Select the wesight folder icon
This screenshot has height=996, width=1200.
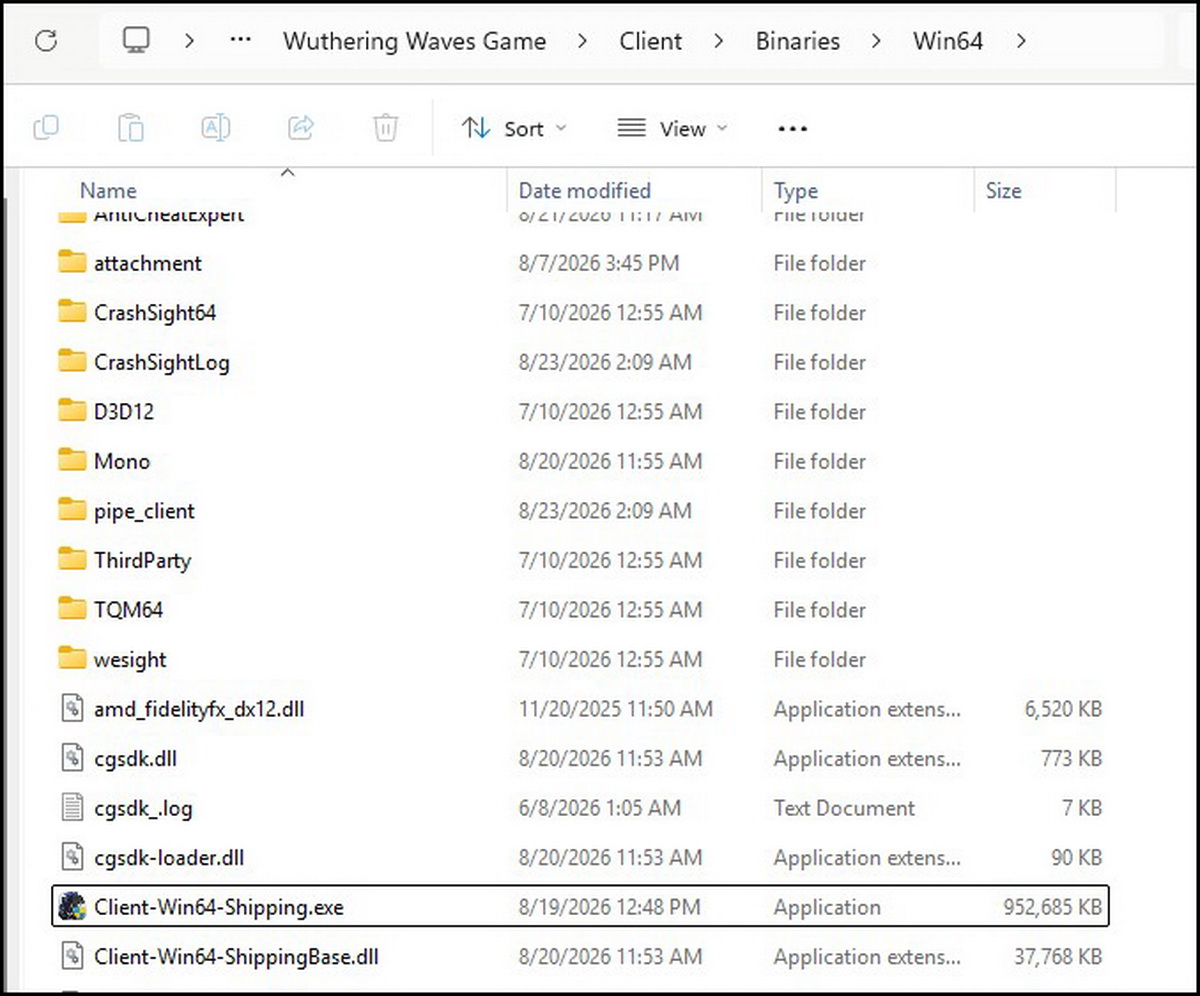72,658
